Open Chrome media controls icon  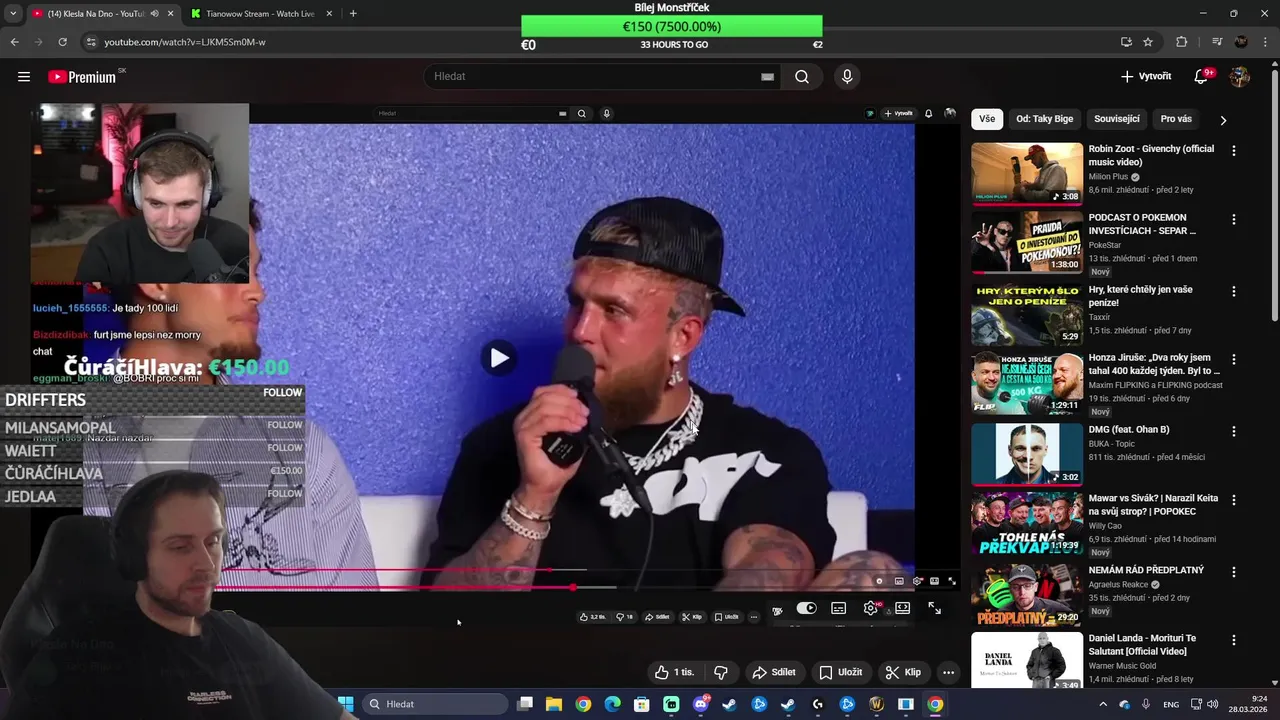tap(1217, 42)
